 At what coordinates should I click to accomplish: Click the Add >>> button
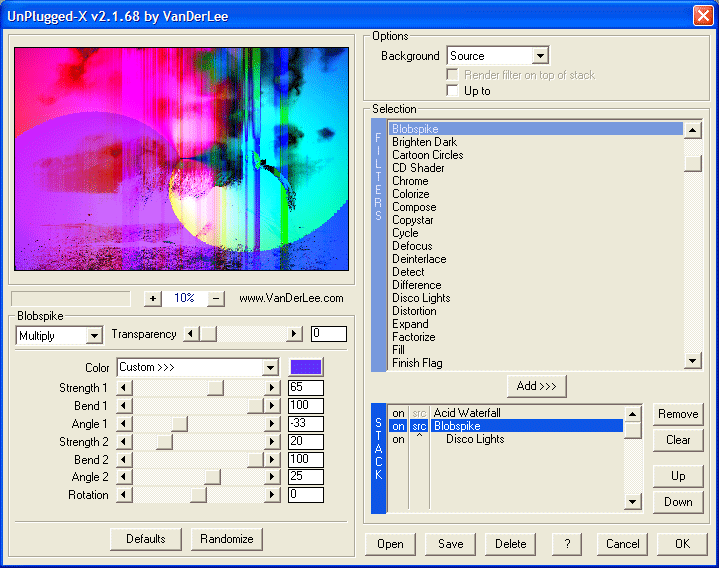(x=537, y=386)
